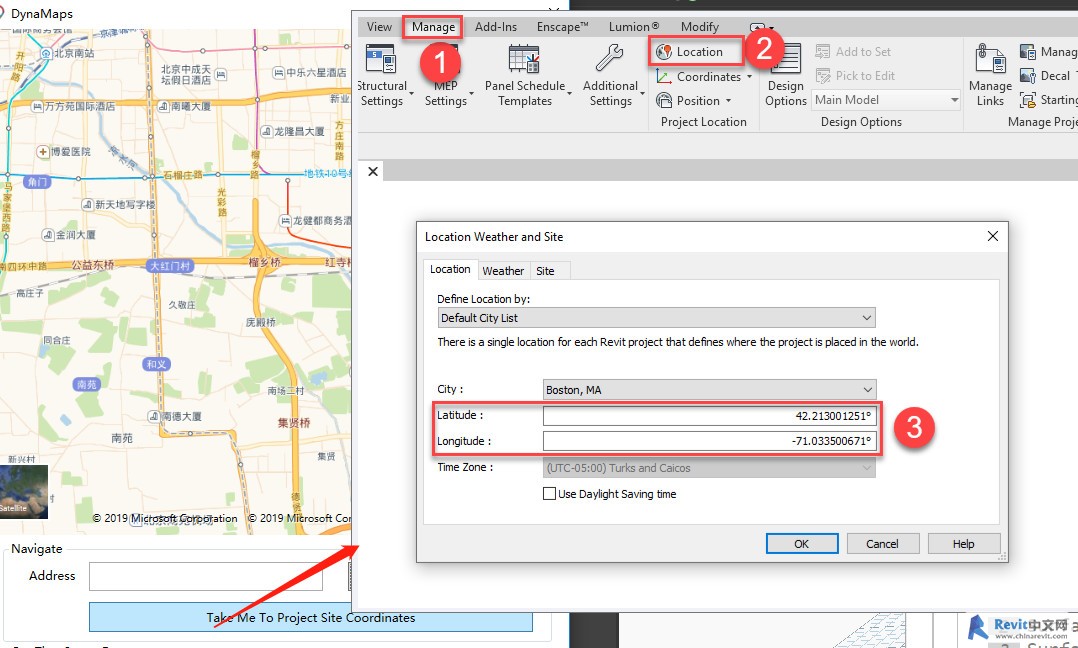Image resolution: width=1078 pixels, height=648 pixels.
Task: Confirm dialog with OK button
Action: [x=802, y=544]
